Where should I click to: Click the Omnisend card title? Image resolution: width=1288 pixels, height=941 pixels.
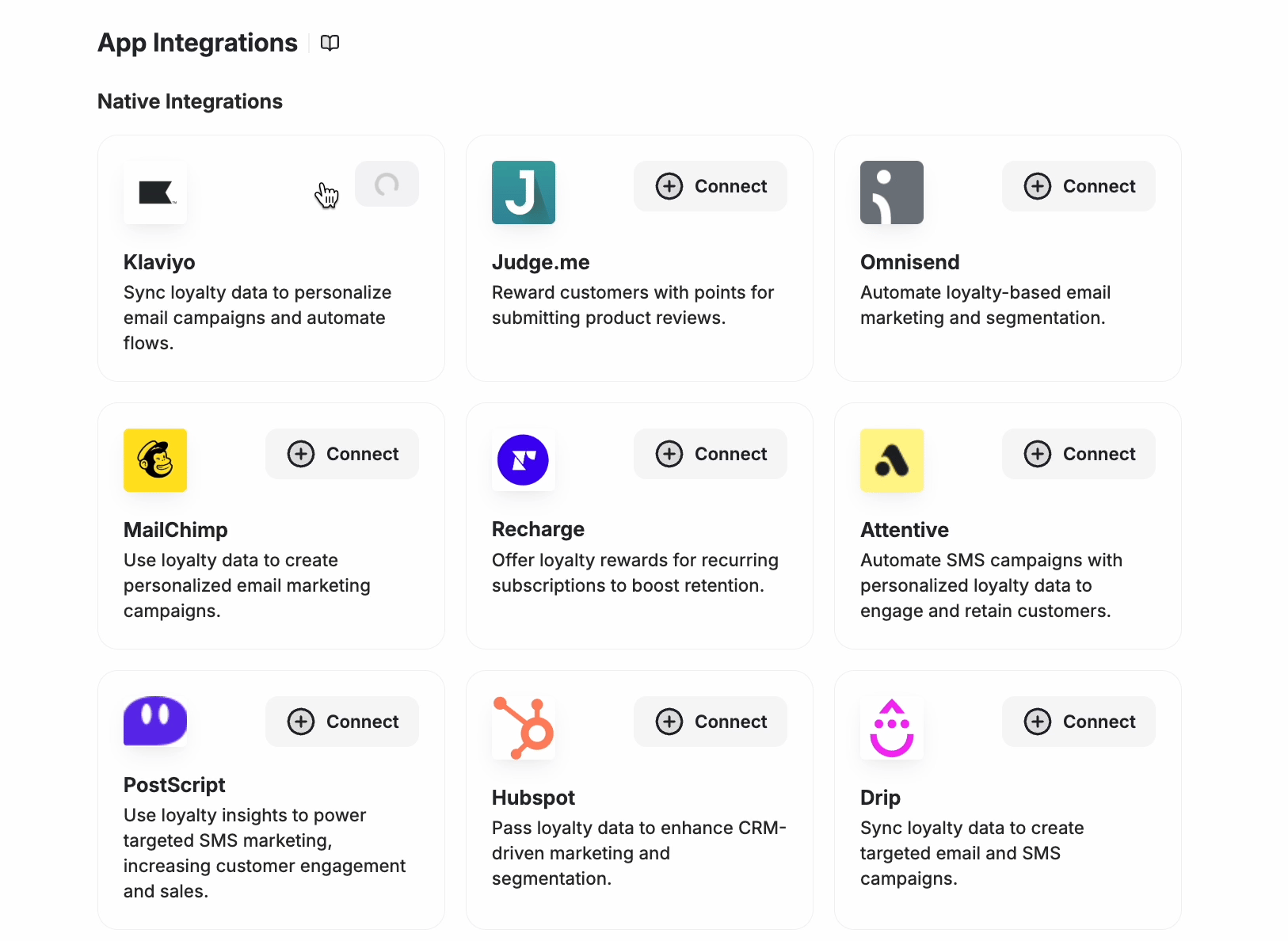pyautogui.click(x=910, y=262)
